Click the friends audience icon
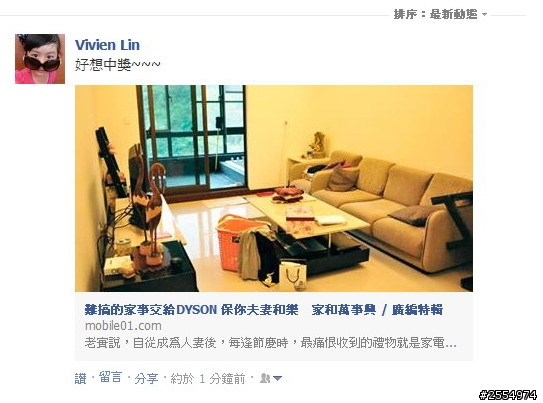Screen dimensions: 543x403 (265, 378)
